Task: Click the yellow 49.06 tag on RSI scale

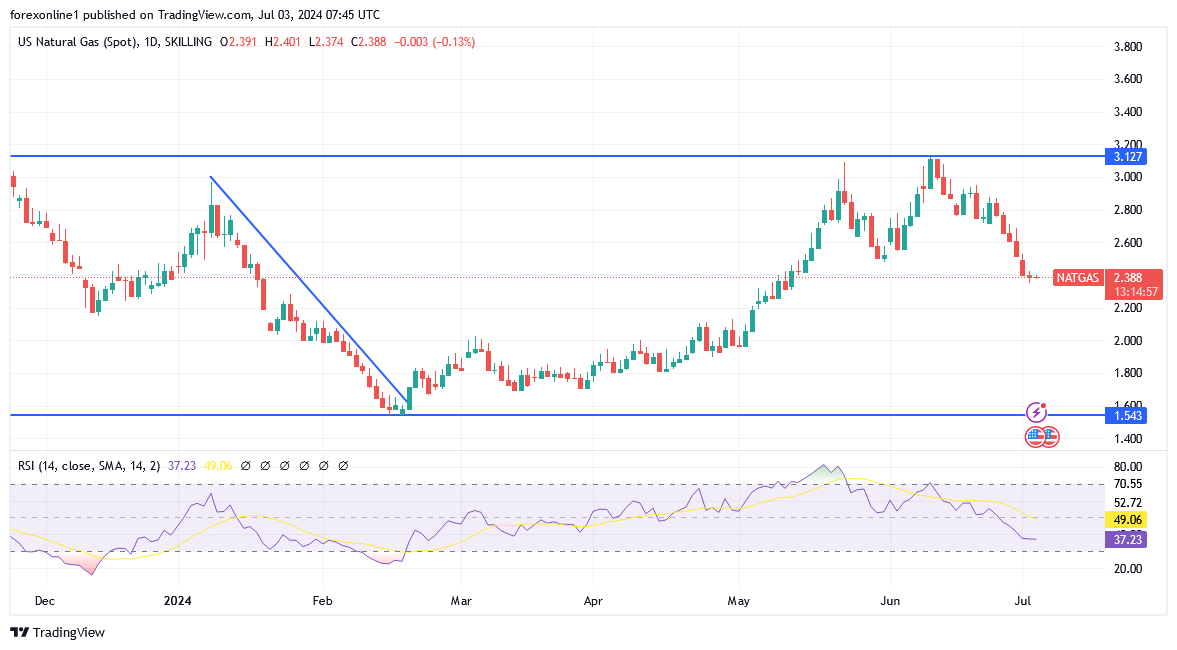Action: 1126,519
